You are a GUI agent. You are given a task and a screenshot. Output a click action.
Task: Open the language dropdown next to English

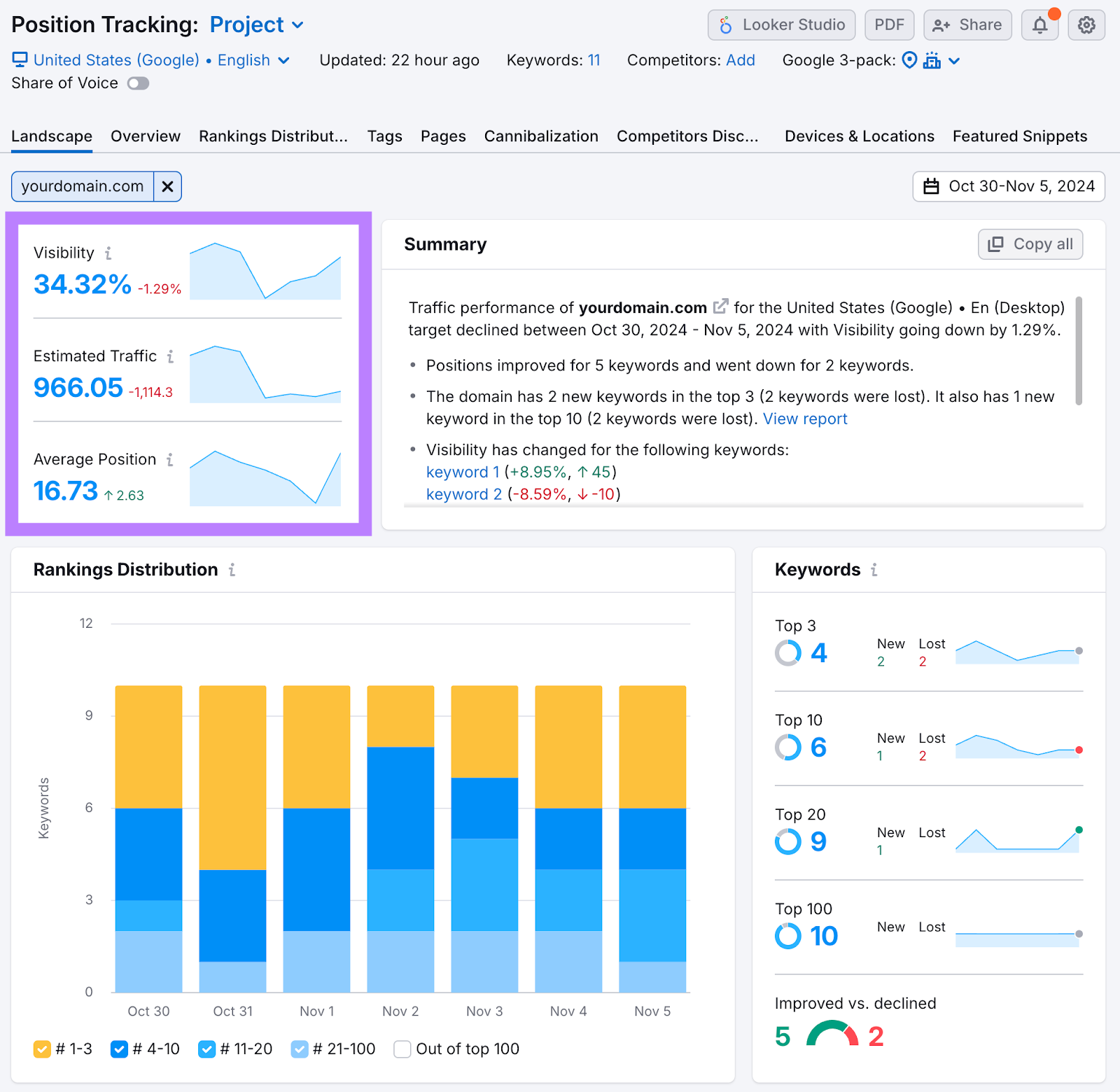(x=284, y=60)
